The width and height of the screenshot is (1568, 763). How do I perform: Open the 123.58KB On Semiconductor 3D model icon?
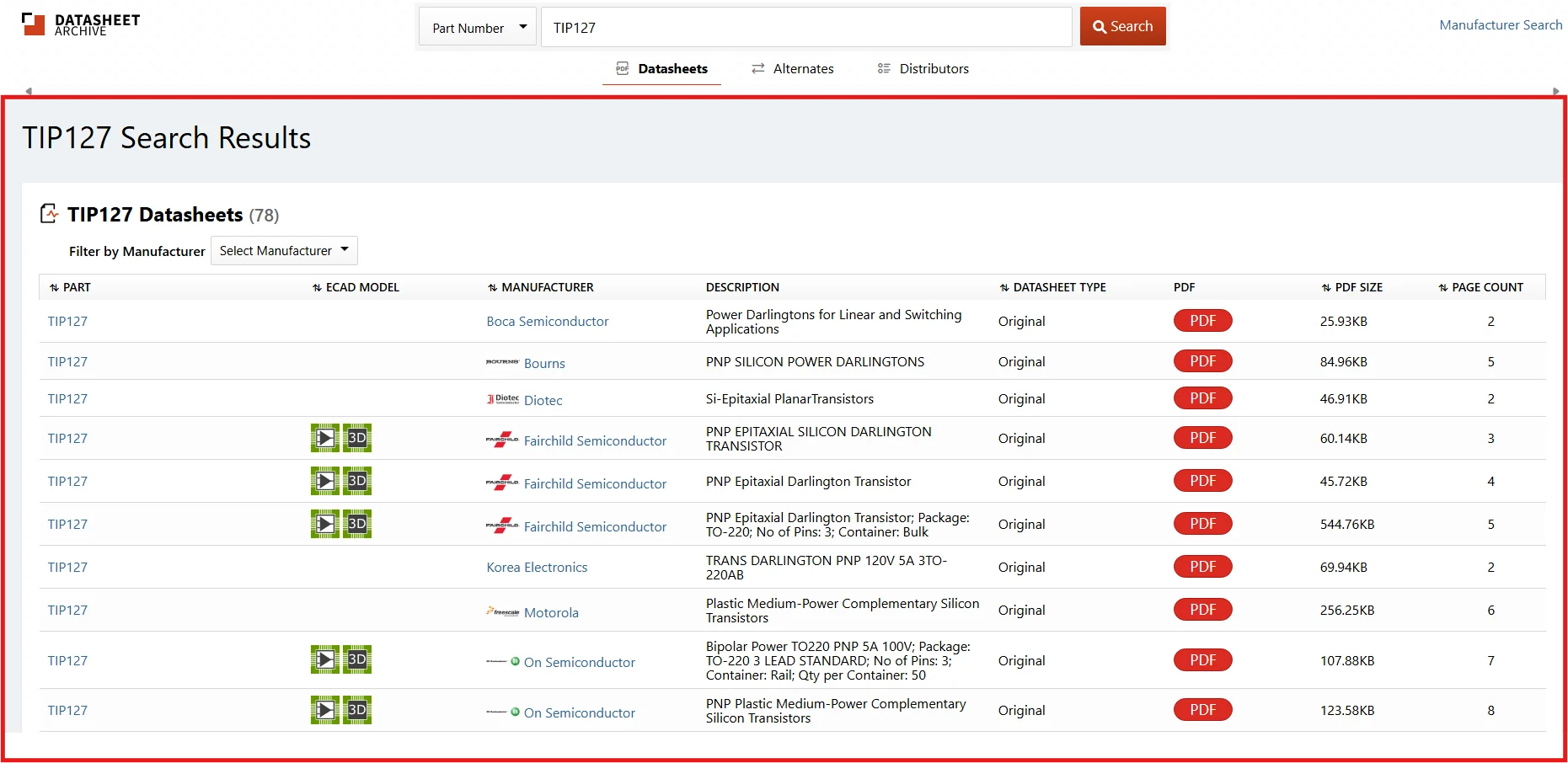point(357,710)
